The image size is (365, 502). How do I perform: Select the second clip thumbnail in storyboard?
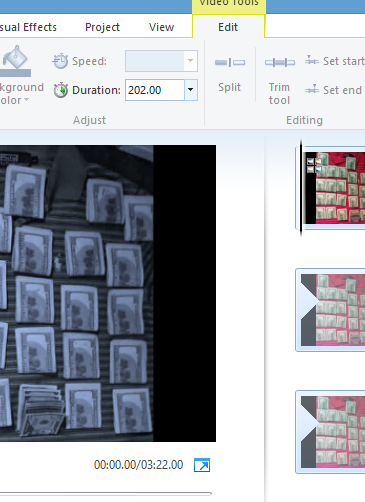pyautogui.click(x=331, y=310)
